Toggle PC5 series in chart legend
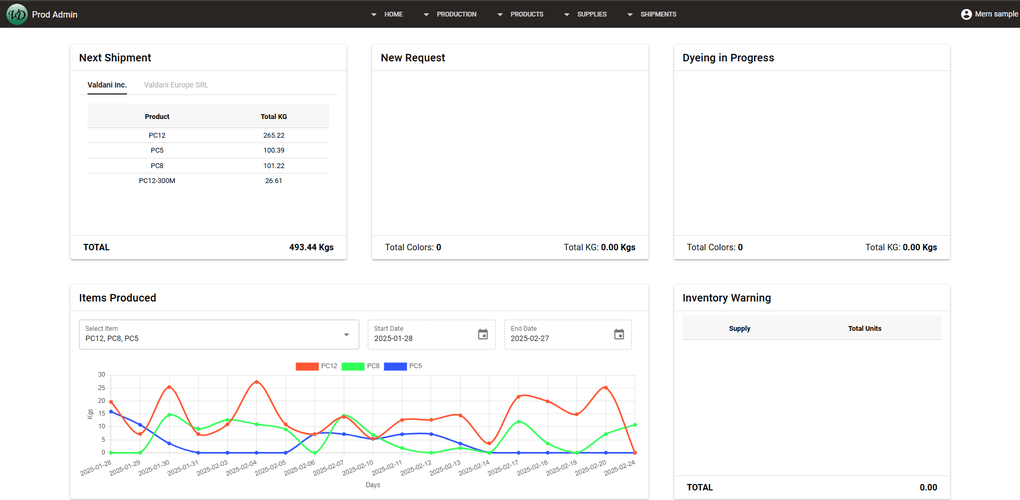Viewport: 1020px width, 500px height. pyautogui.click(x=403, y=366)
